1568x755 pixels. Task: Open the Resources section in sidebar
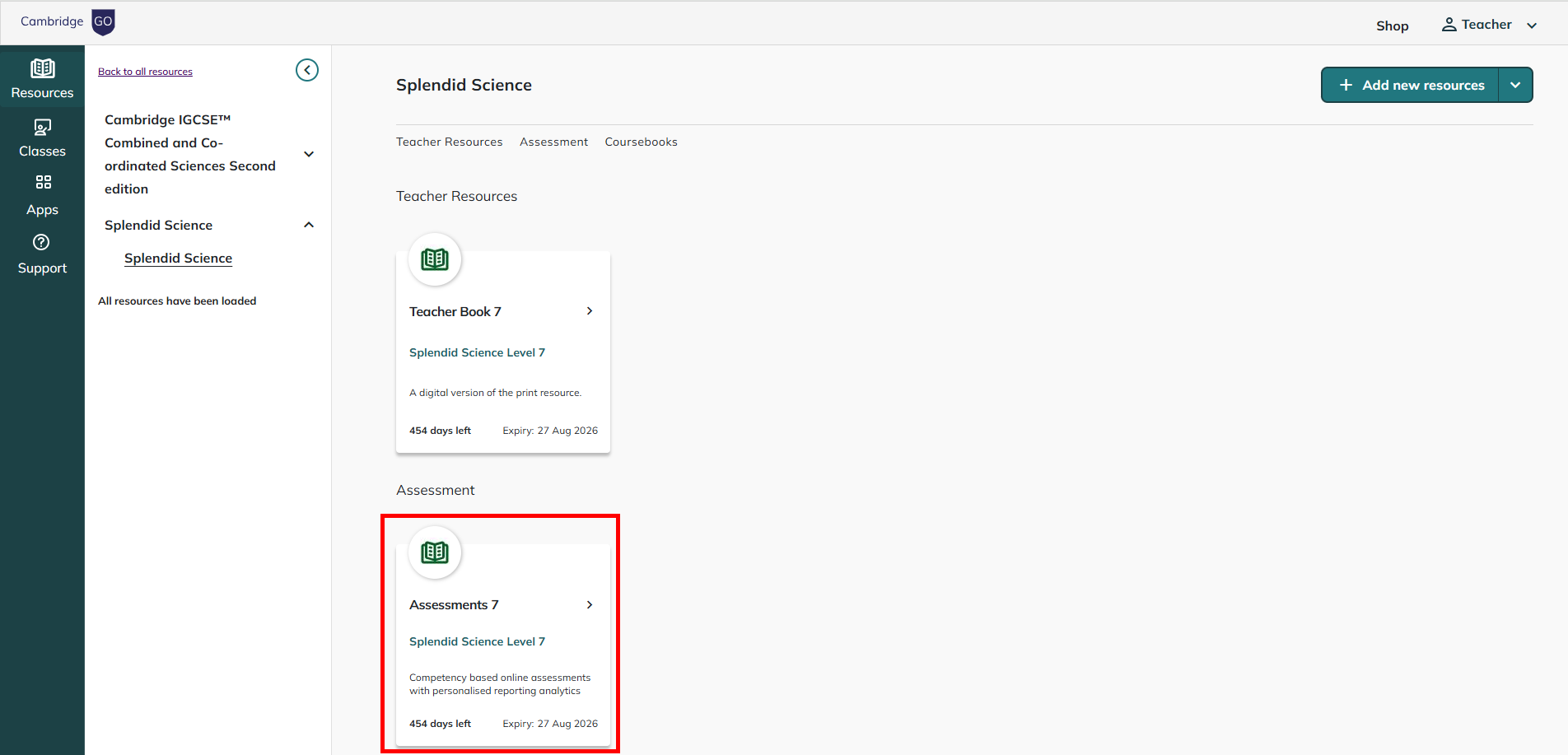tap(42, 79)
